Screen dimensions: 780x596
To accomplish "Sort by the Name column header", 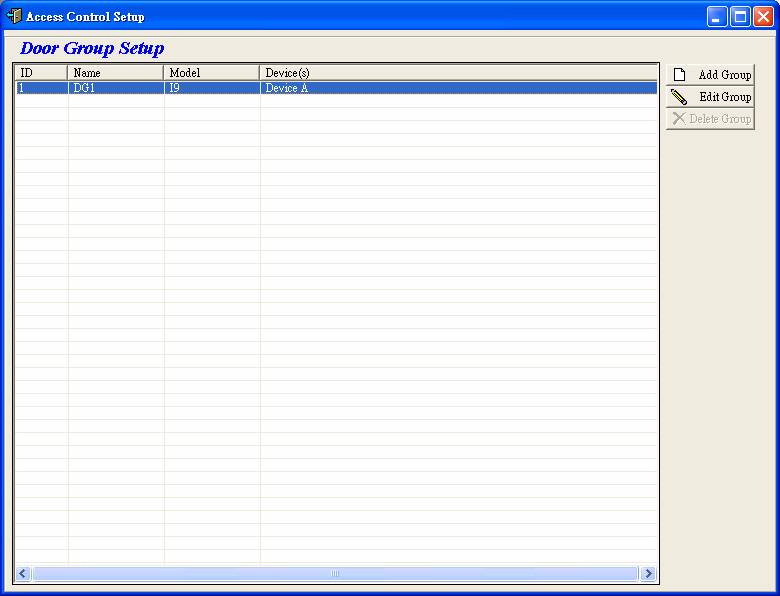I will 116,73.
